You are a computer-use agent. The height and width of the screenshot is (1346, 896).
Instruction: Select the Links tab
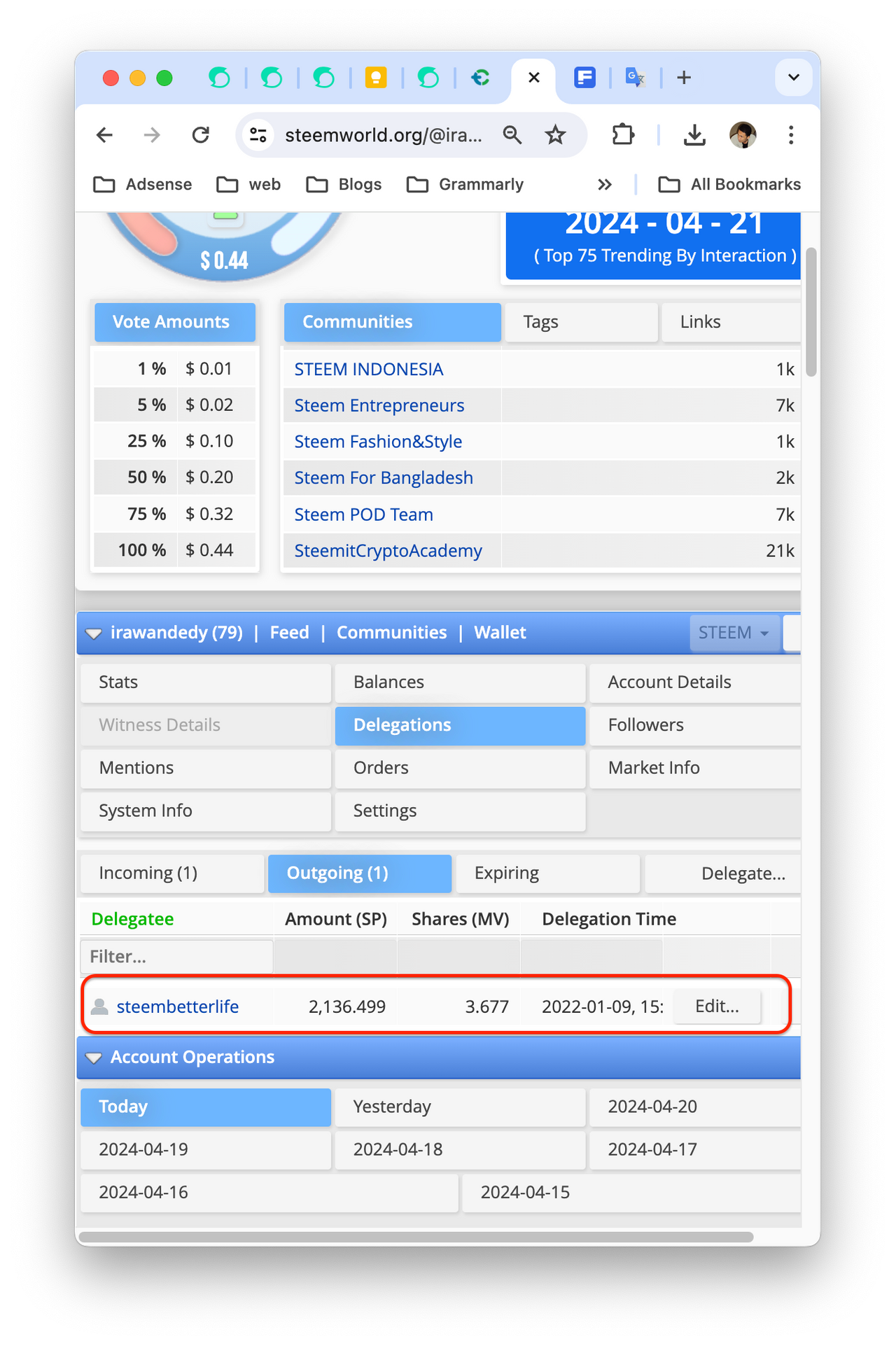click(731, 322)
